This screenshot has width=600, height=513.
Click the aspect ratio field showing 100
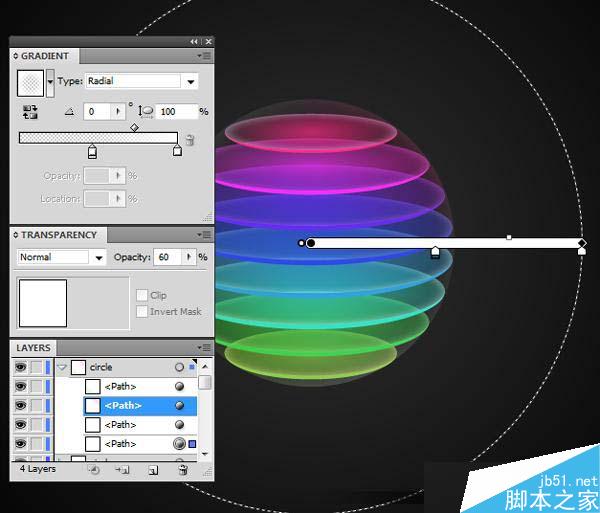pyautogui.click(x=177, y=111)
